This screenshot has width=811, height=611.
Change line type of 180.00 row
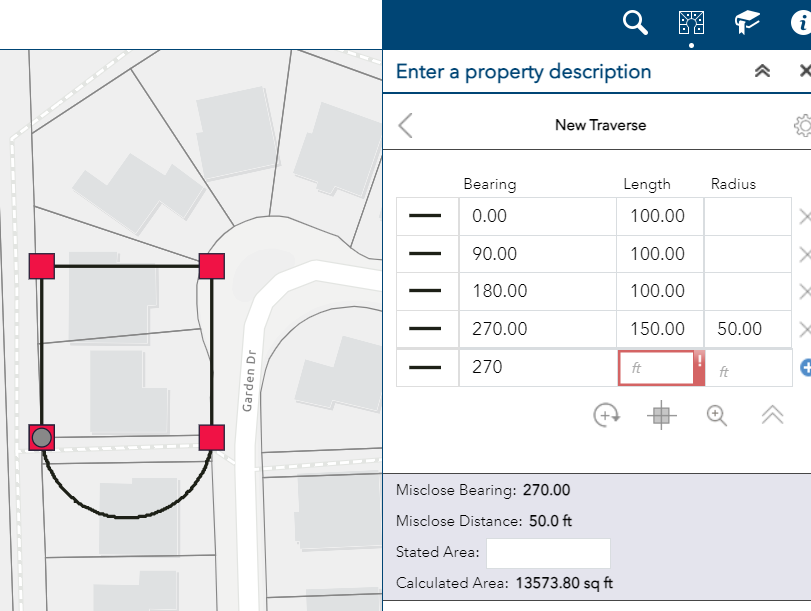[425, 291]
